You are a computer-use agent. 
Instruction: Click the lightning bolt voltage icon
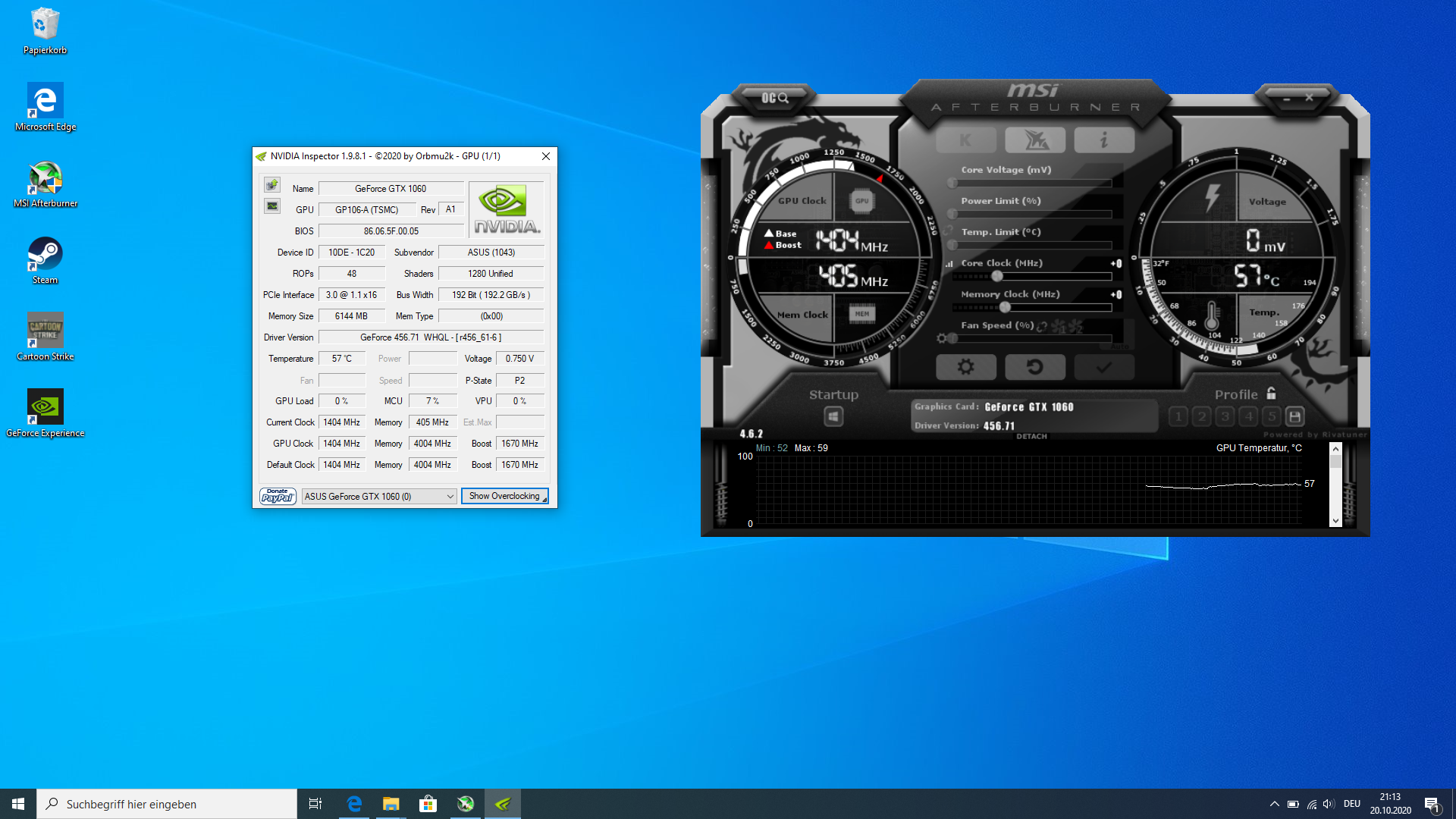(1213, 198)
